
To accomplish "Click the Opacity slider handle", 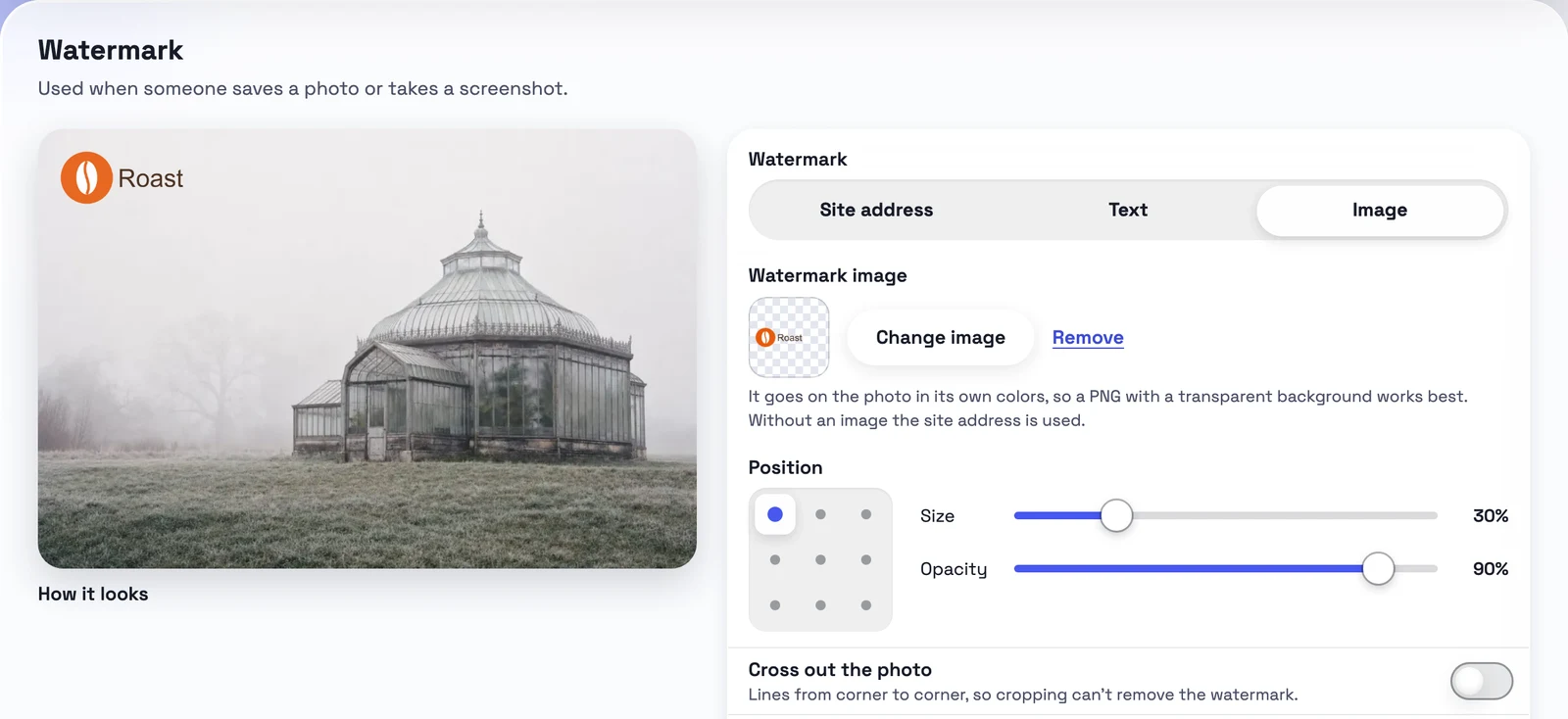I will click(x=1378, y=568).
